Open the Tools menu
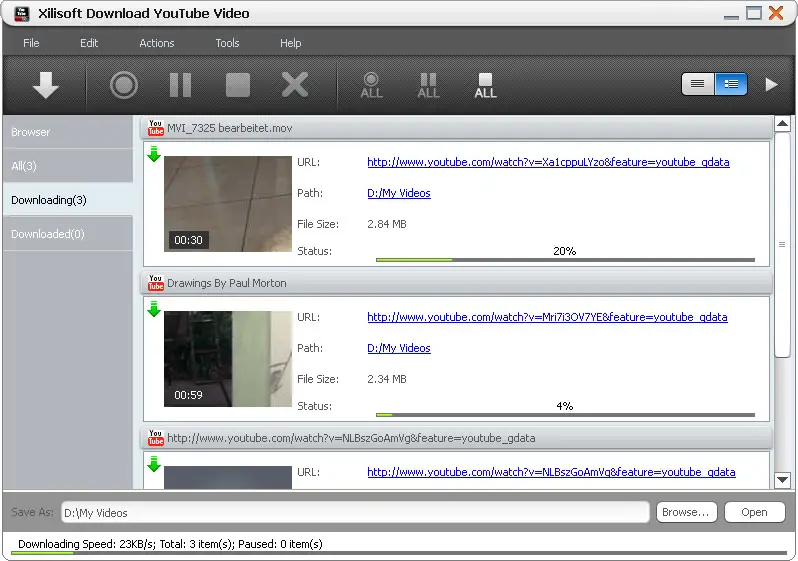This screenshot has width=798, height=561. pyautogui.click(x=227, y=43)
